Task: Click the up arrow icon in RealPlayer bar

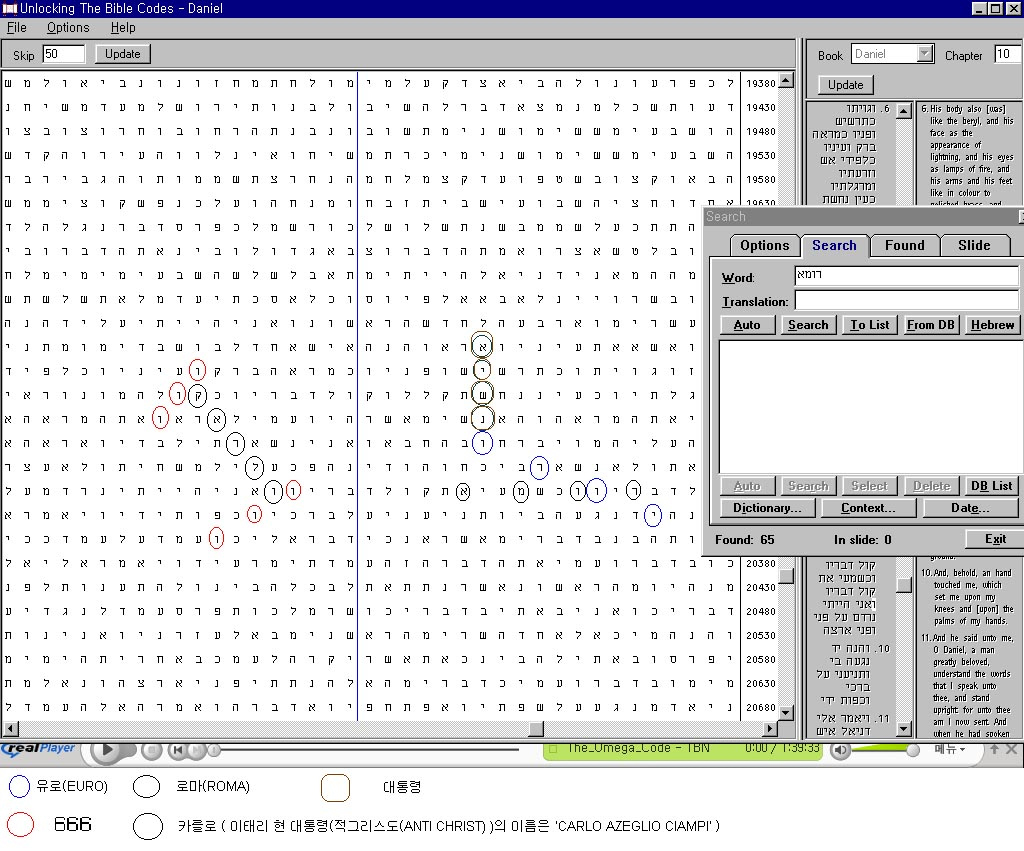Action: click(x=995, y=748)
